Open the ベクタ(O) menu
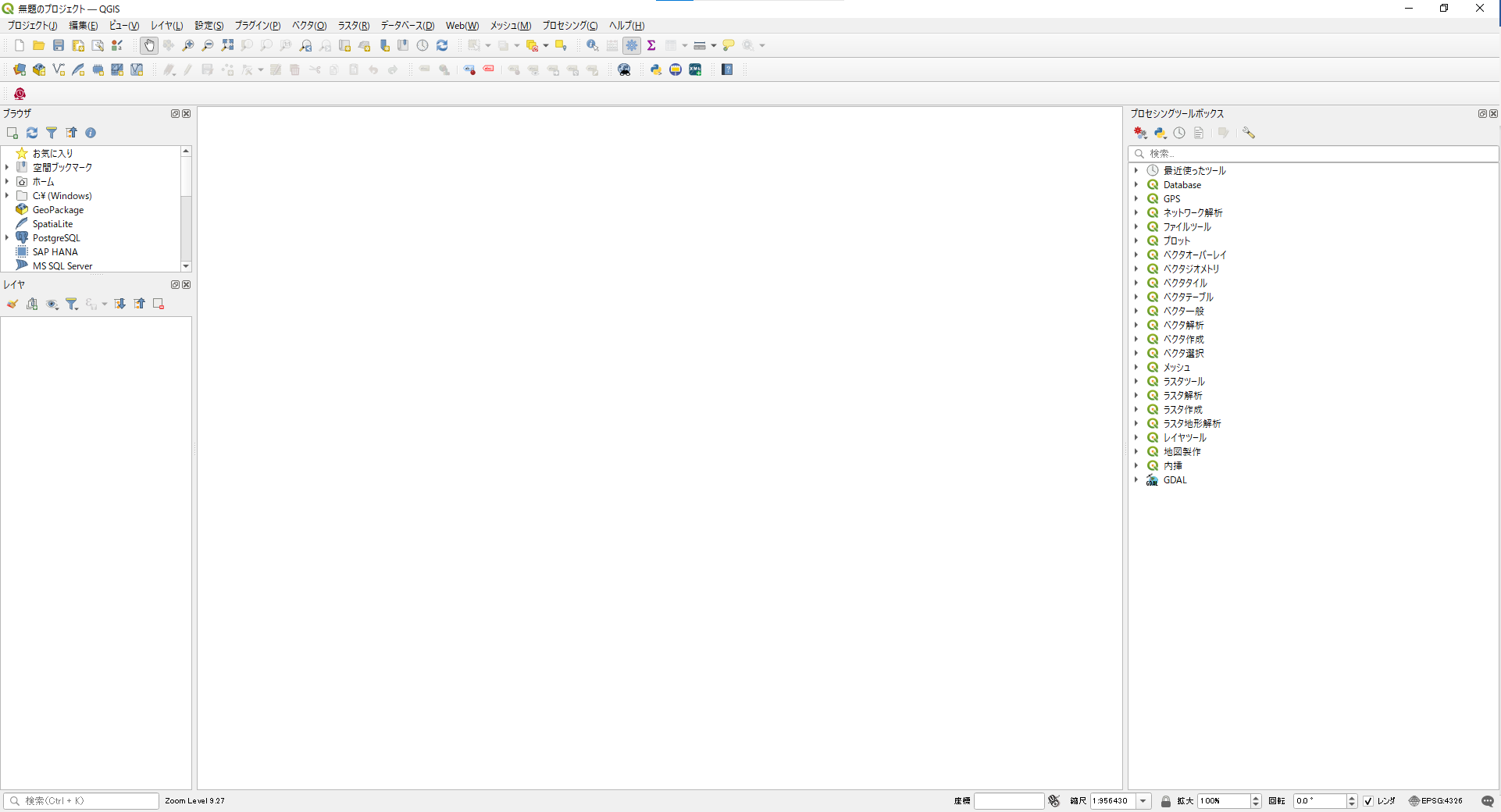The width and height of the screenshot is (1501, 812). 309,26
